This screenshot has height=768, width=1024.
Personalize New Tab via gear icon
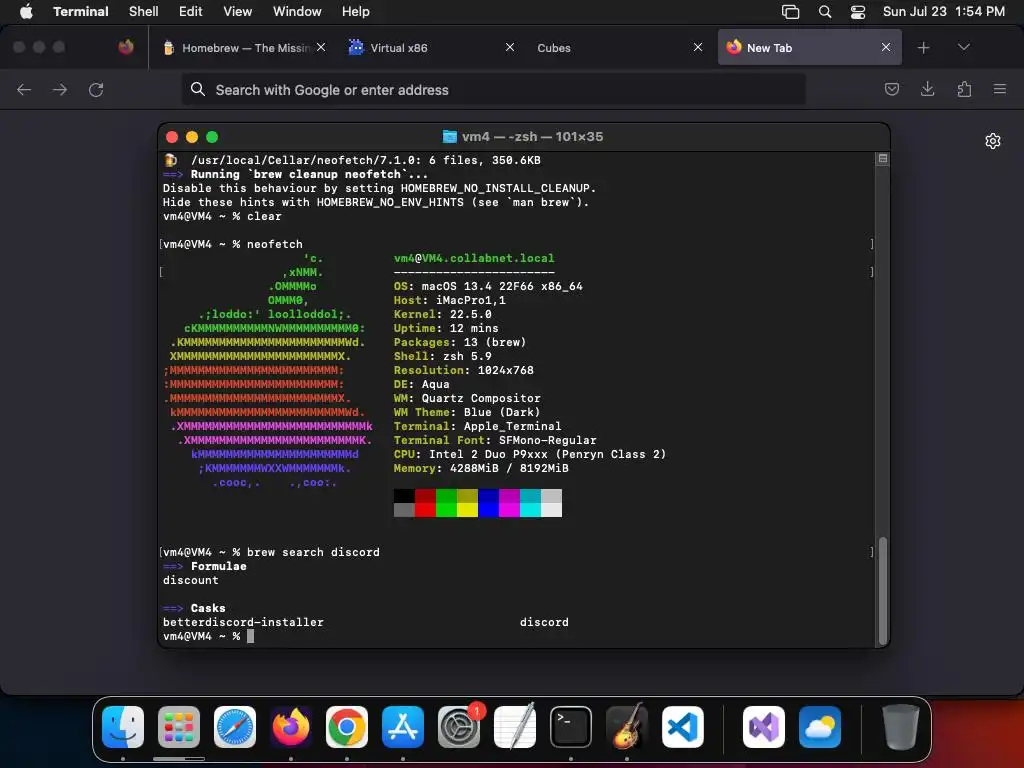(993, 141)
